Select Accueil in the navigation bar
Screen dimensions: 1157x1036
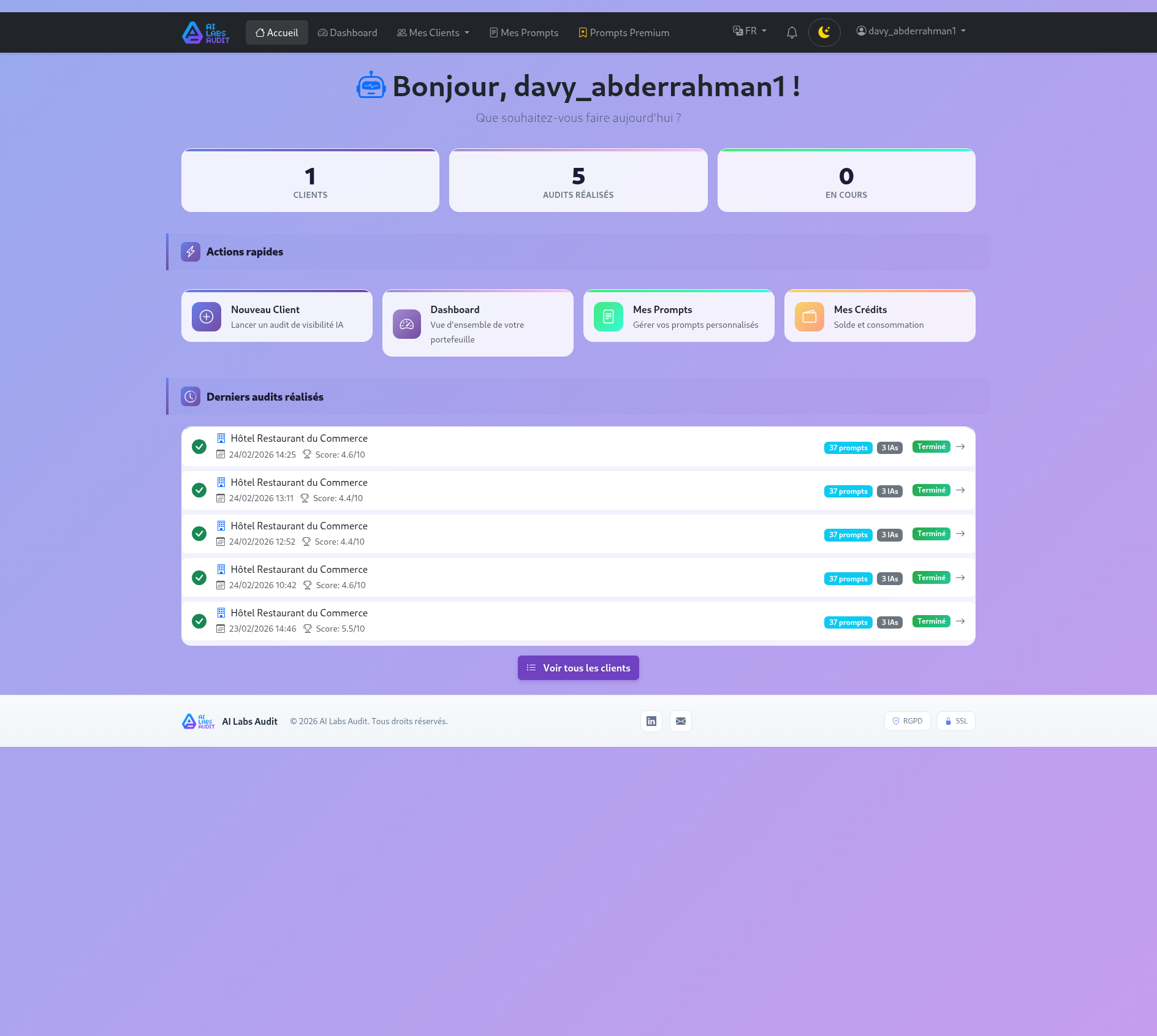[x=276, y=32]
